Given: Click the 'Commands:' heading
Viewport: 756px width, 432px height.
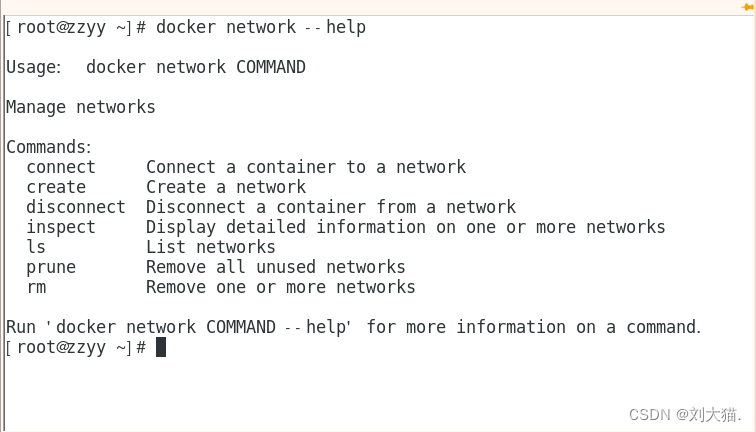Looking at the screenshot, I should tap(49, 147).
